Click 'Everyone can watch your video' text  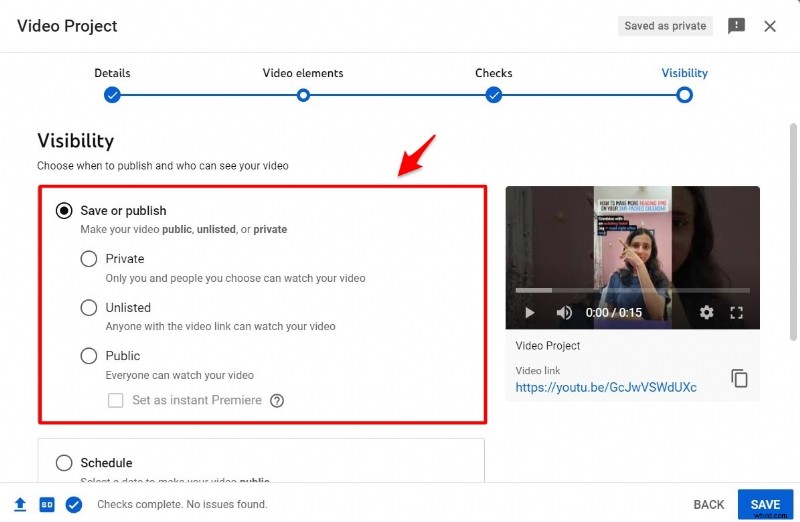click(x=180, y=375)
